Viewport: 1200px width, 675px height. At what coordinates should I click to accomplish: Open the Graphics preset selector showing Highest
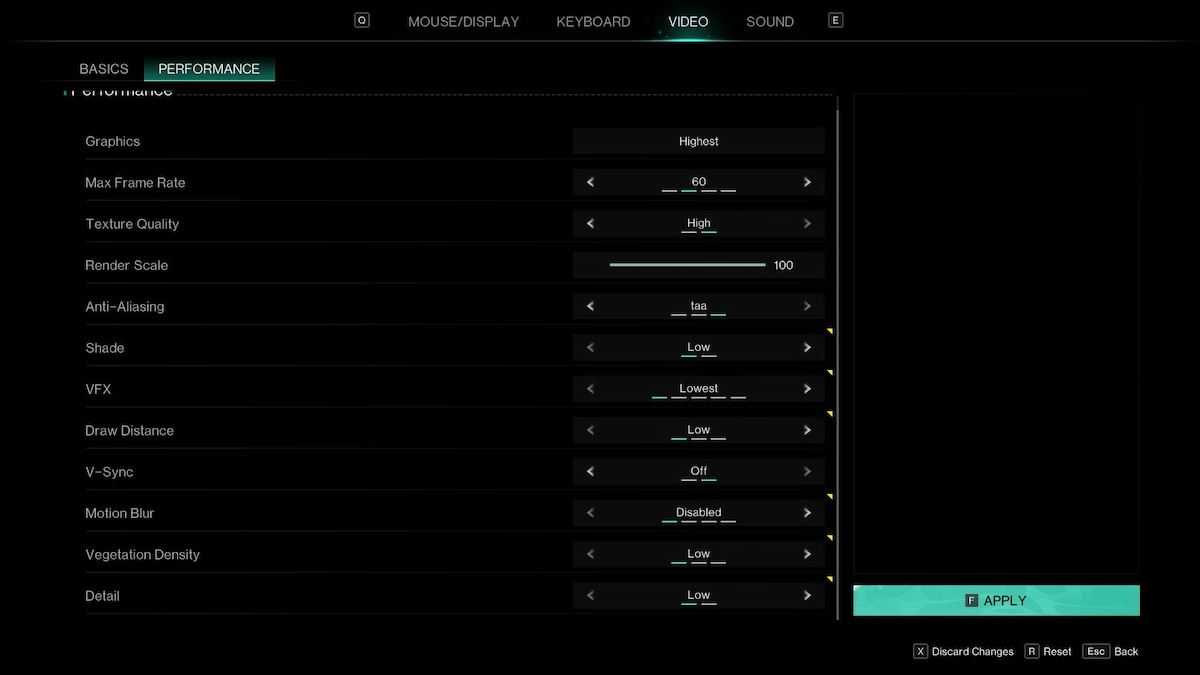tap(699, 141)
